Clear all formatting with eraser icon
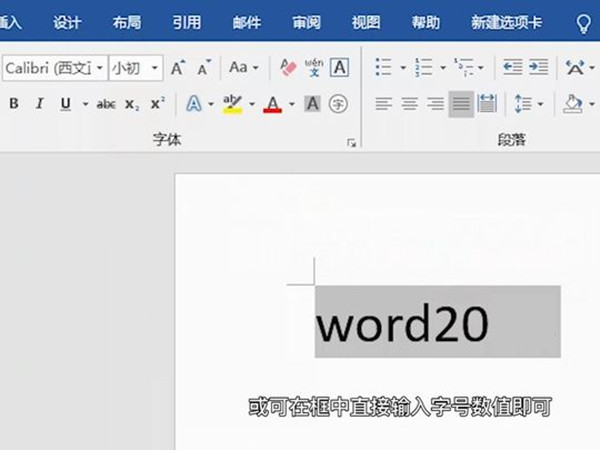 coord(289,68)
